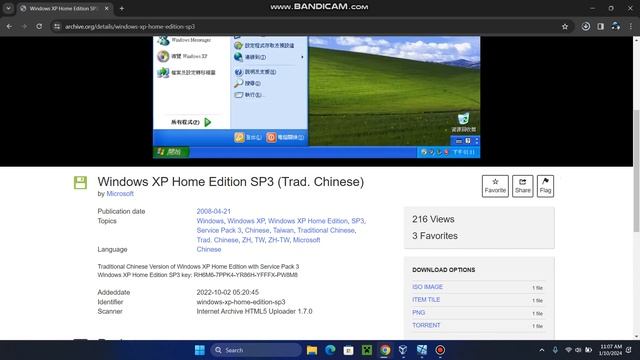Open the tab search dropdown arrow

[x=8, y=8]
